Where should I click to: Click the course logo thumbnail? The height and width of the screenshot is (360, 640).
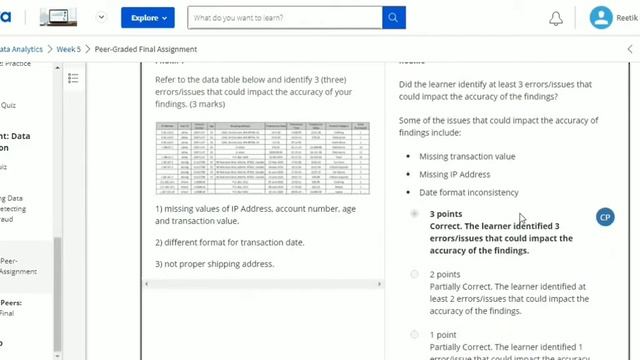[58, 18]
